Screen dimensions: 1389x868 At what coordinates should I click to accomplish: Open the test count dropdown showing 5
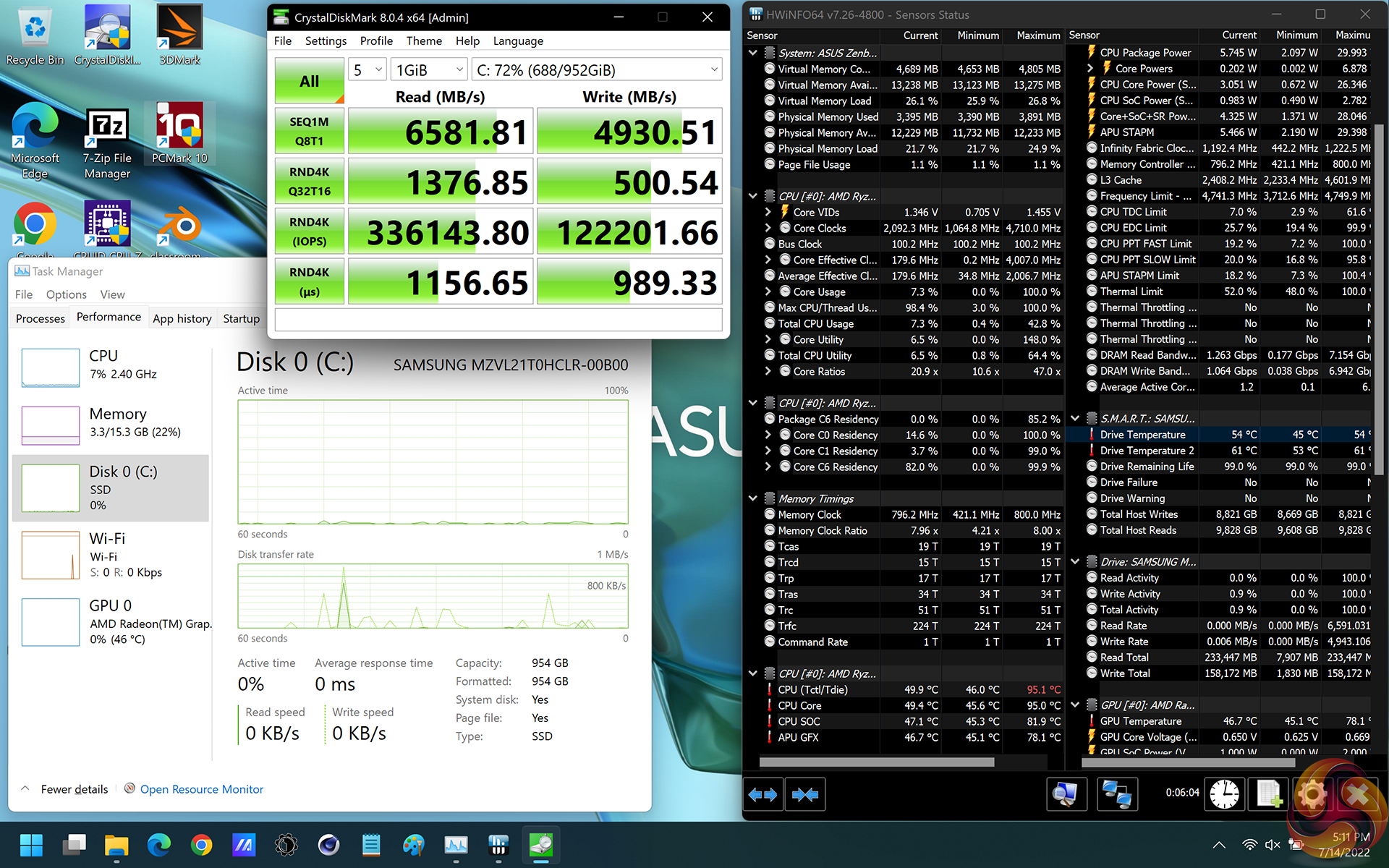[x=368, y=70]
